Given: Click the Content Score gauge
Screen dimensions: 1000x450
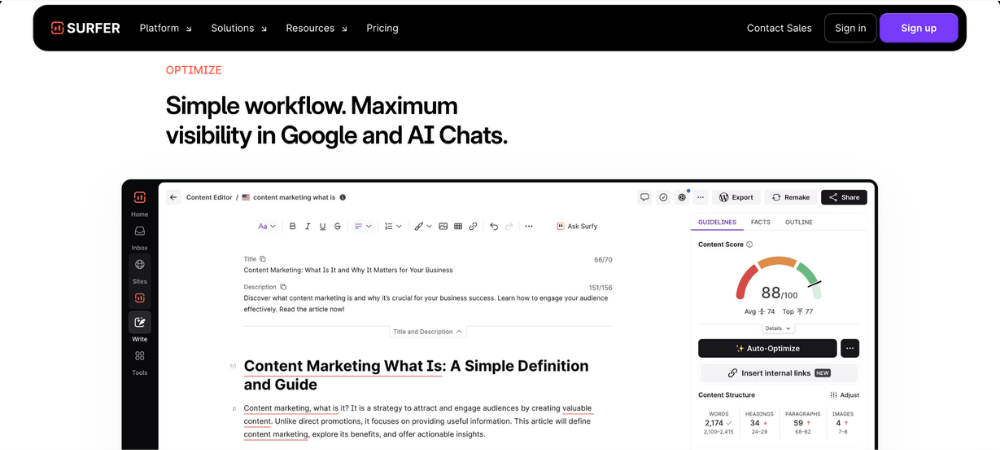Looking at the screenshot, I should tap(779, 279).
